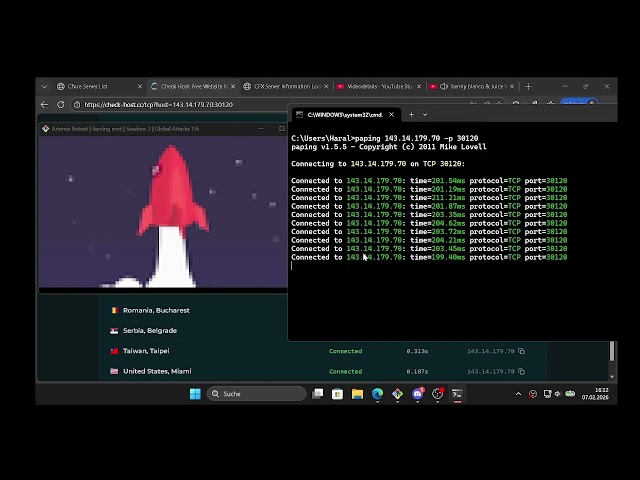Open network settings in the tray
This screenshot has width=640, height=480.
[547, 394]
